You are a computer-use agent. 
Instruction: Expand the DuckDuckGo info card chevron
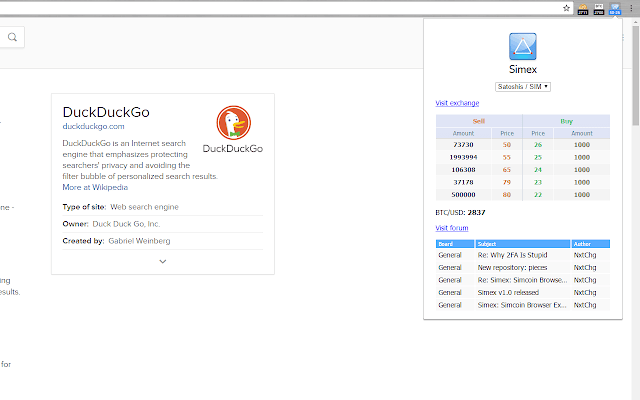tap(162, 261)
